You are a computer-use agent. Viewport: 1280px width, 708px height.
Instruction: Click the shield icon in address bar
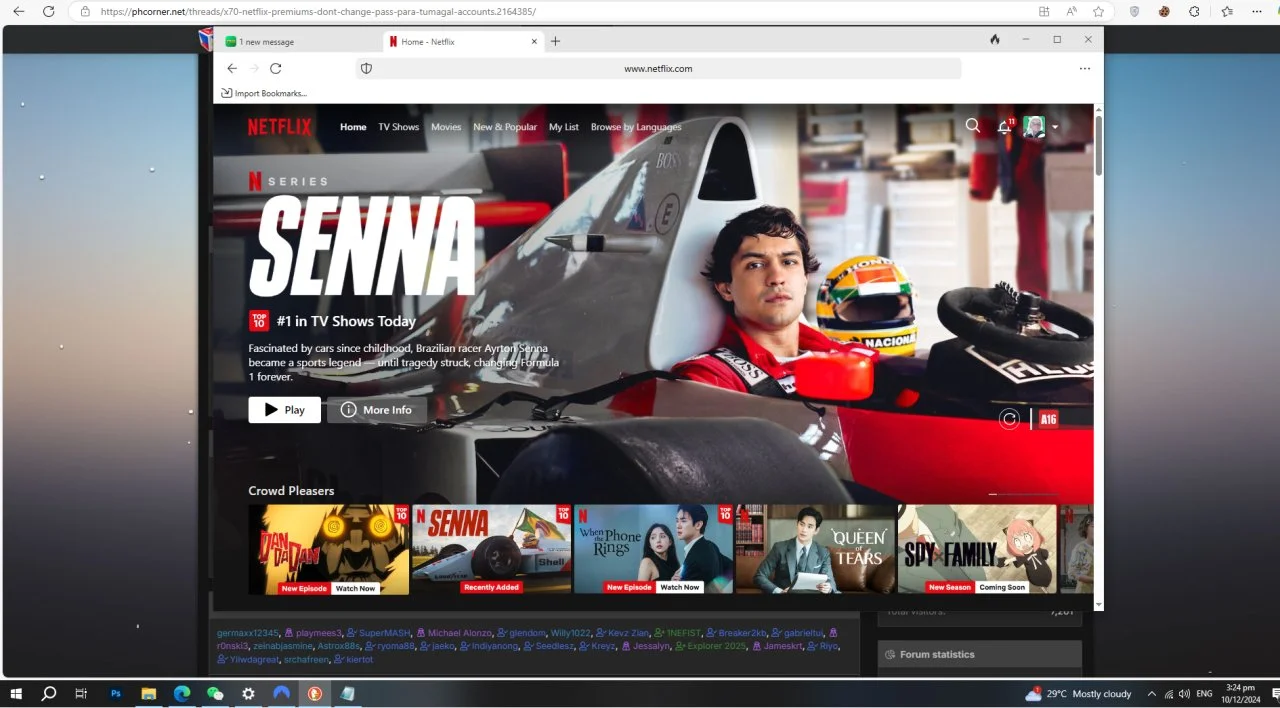[366, 69]
